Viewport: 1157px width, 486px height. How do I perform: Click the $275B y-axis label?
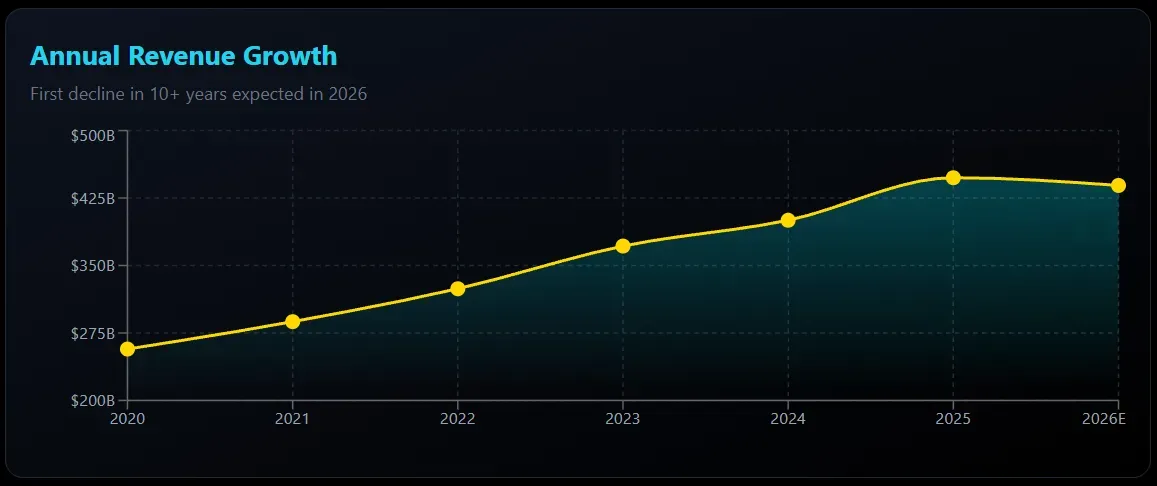pos(93,333)
